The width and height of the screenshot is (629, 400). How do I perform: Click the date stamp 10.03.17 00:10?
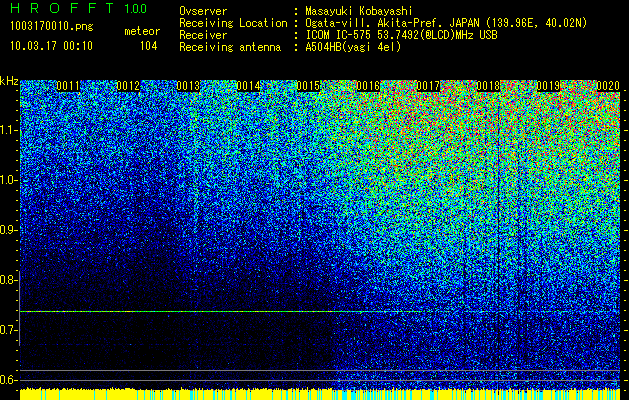pos(51,46)
